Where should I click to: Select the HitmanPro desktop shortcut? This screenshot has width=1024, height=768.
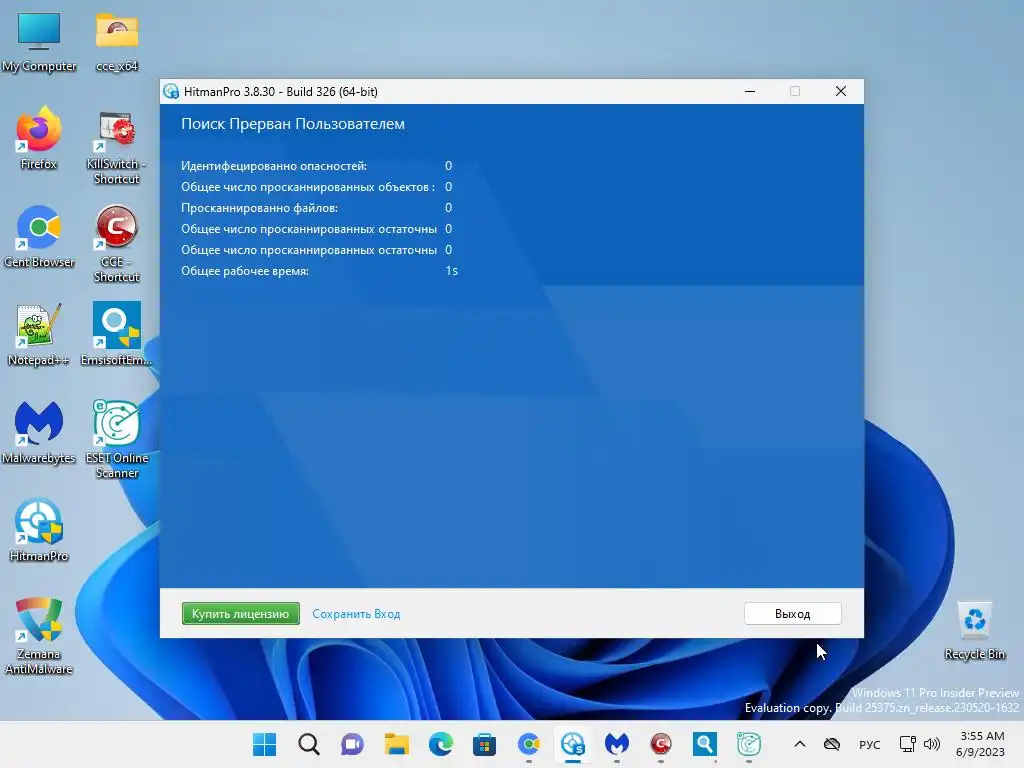coord(39,530)
